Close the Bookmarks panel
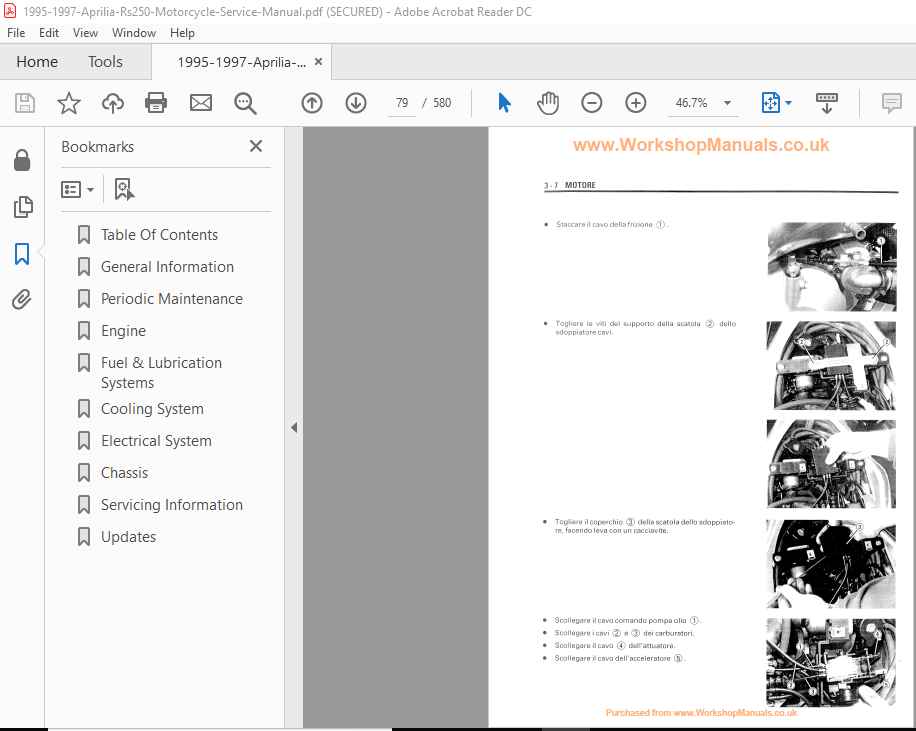The image size is (916, 731). coord(256,146)
